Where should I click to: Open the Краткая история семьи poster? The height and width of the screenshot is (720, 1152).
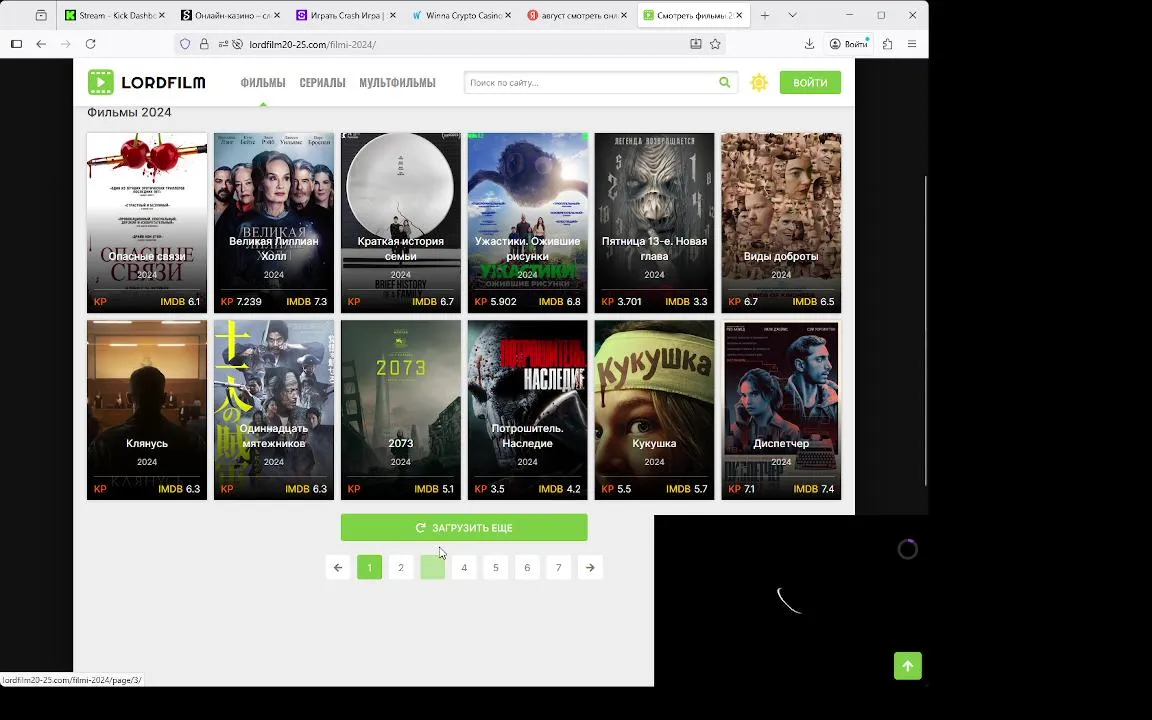400,223
